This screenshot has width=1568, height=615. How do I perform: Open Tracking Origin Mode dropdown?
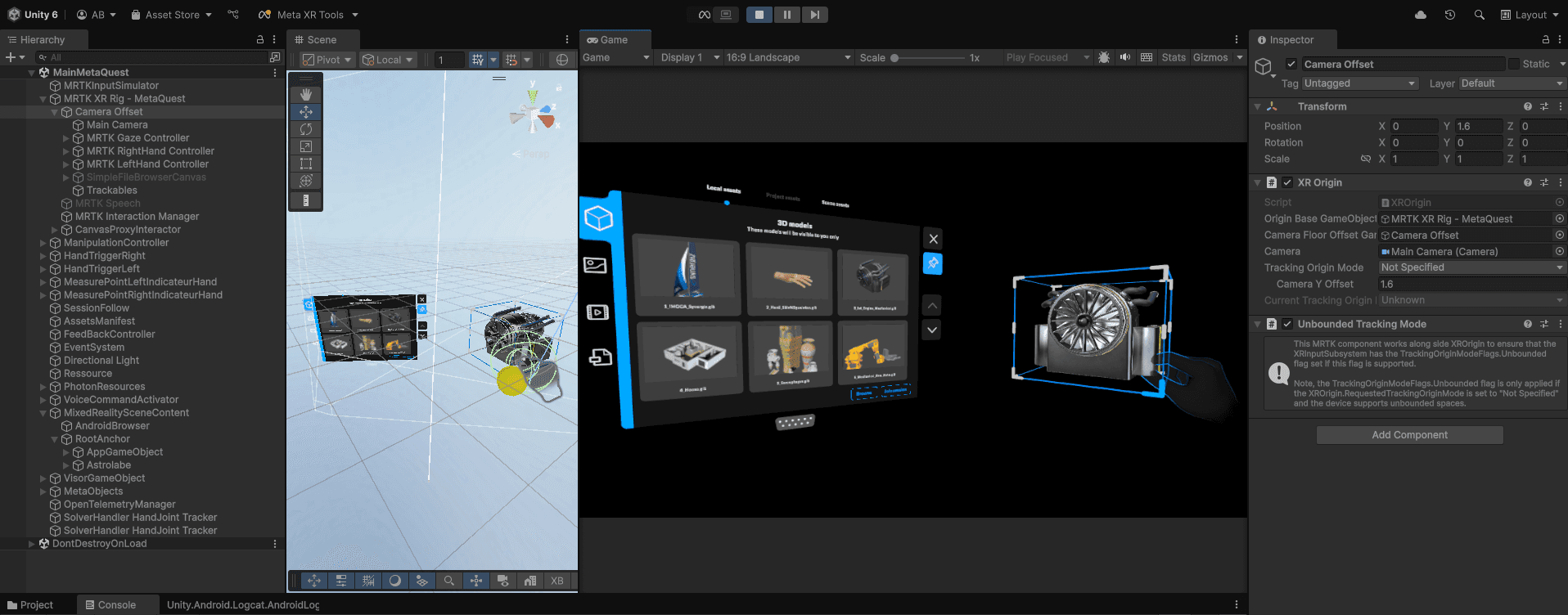coord(1472,267)
